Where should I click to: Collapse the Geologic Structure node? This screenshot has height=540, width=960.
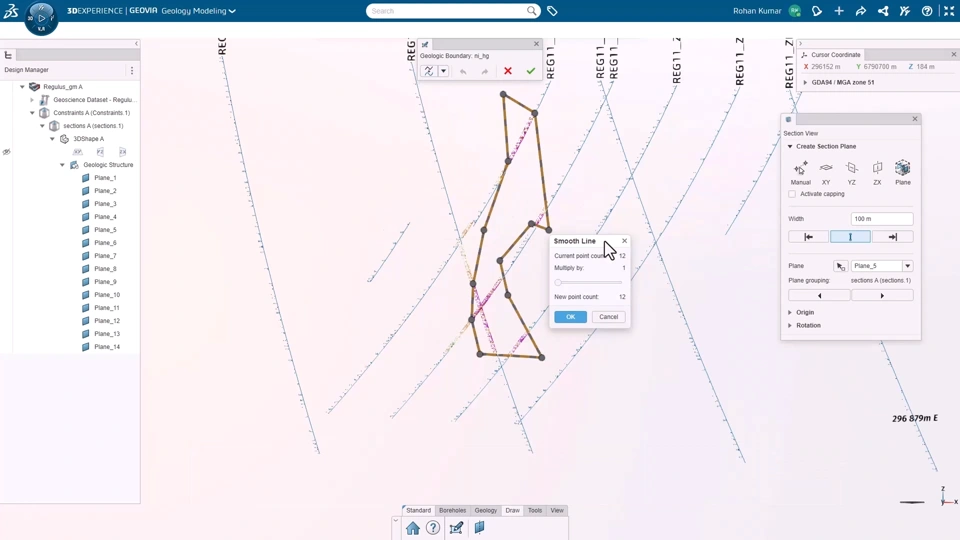pos(62,165)
